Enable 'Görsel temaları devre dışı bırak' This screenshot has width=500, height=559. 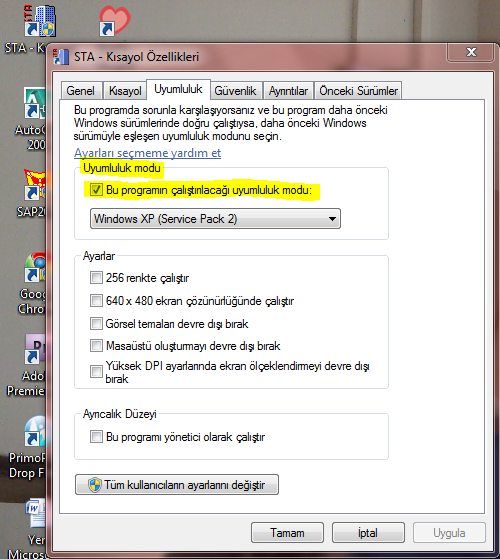pyautogui.click(x=96, y=324)
